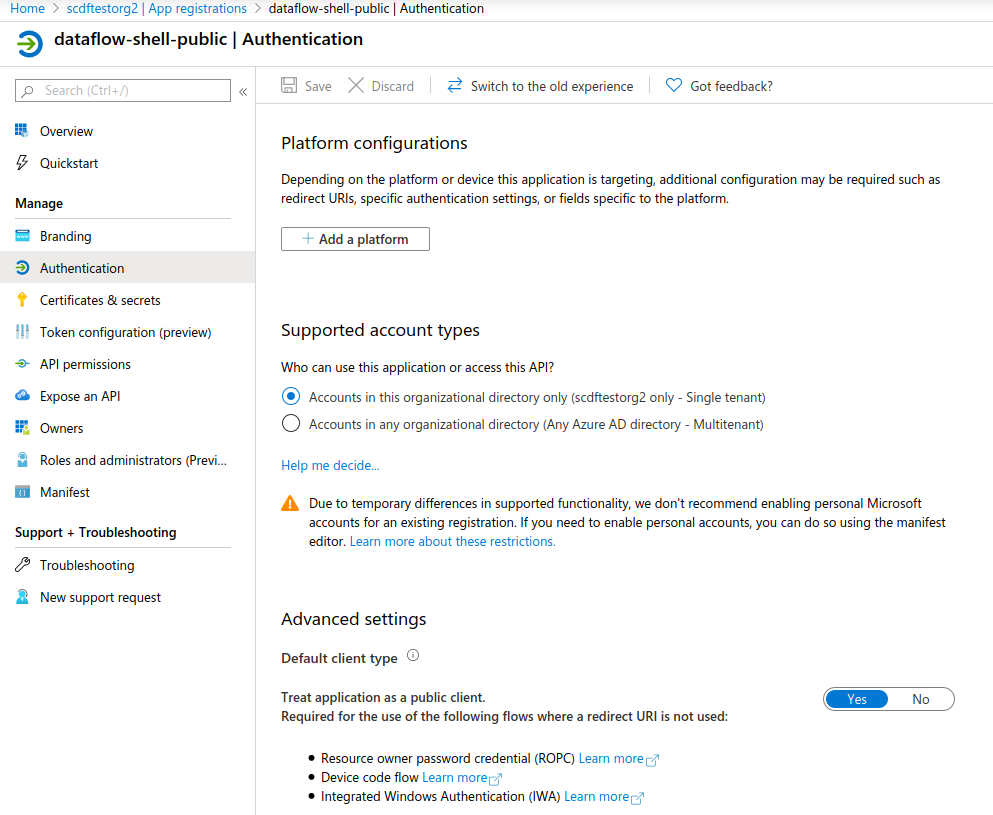Click the Branding icon

click(22, 236)
